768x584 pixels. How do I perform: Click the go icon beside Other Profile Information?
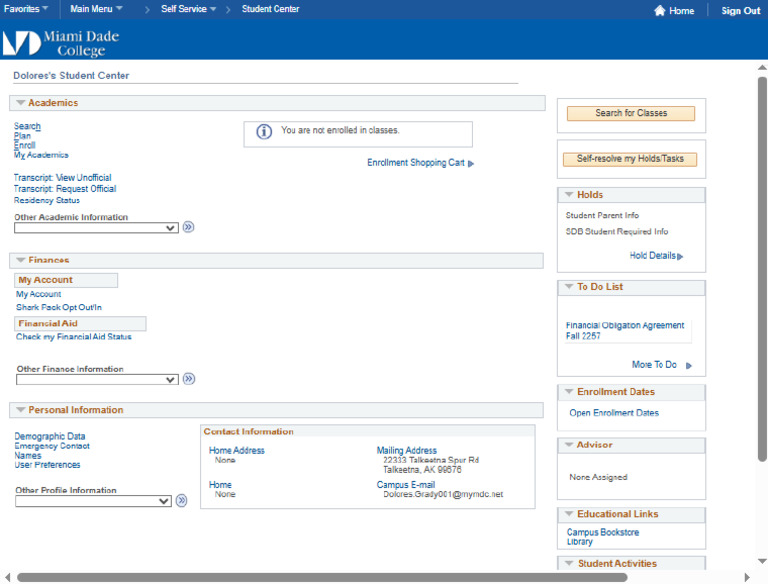(x=181, y=500)
